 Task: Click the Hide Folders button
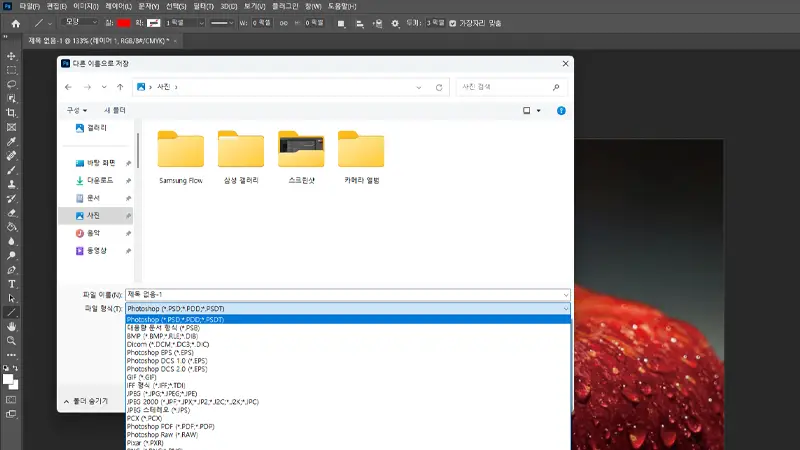click(x=86, y=402)
